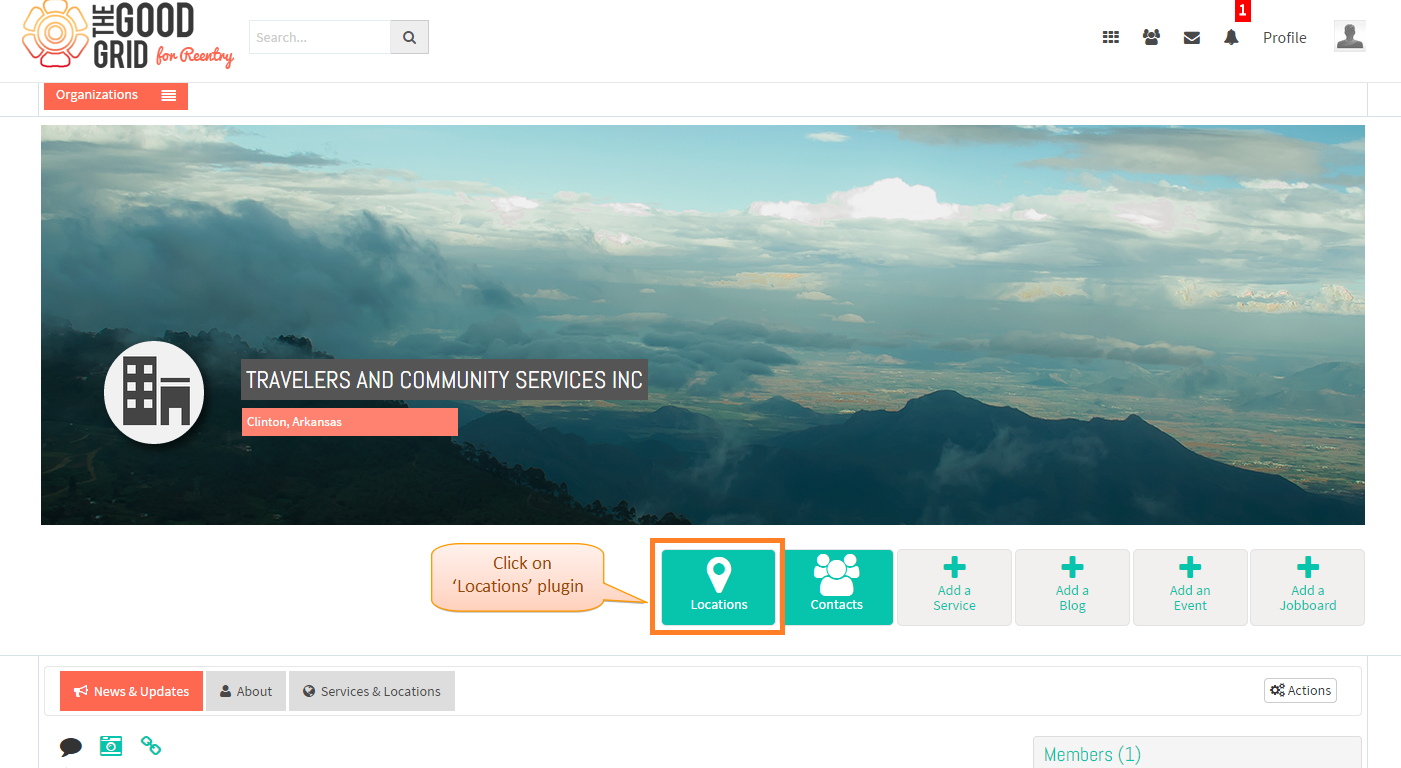Focus the Search input field
This screenshot has height=768, width=1401.
(x=320, y=37)
